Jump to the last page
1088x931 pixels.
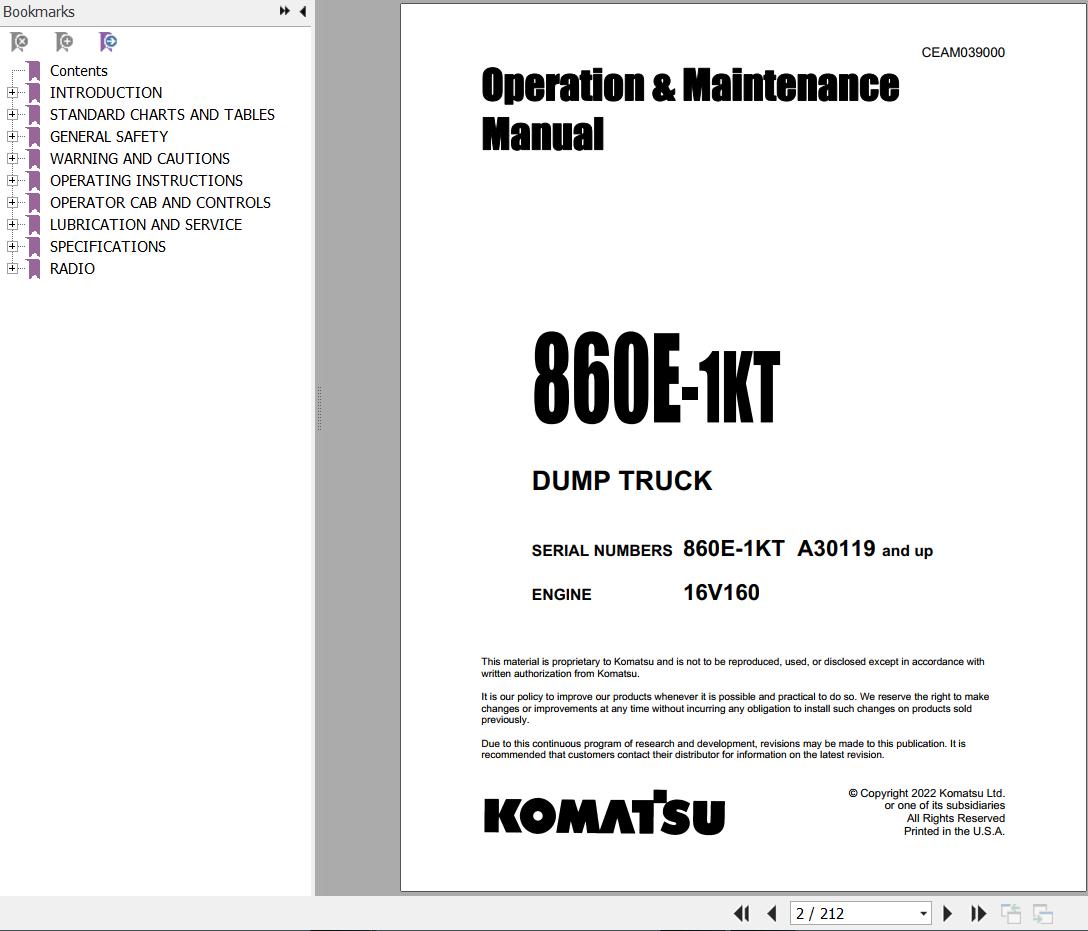(x=978, y=914)
